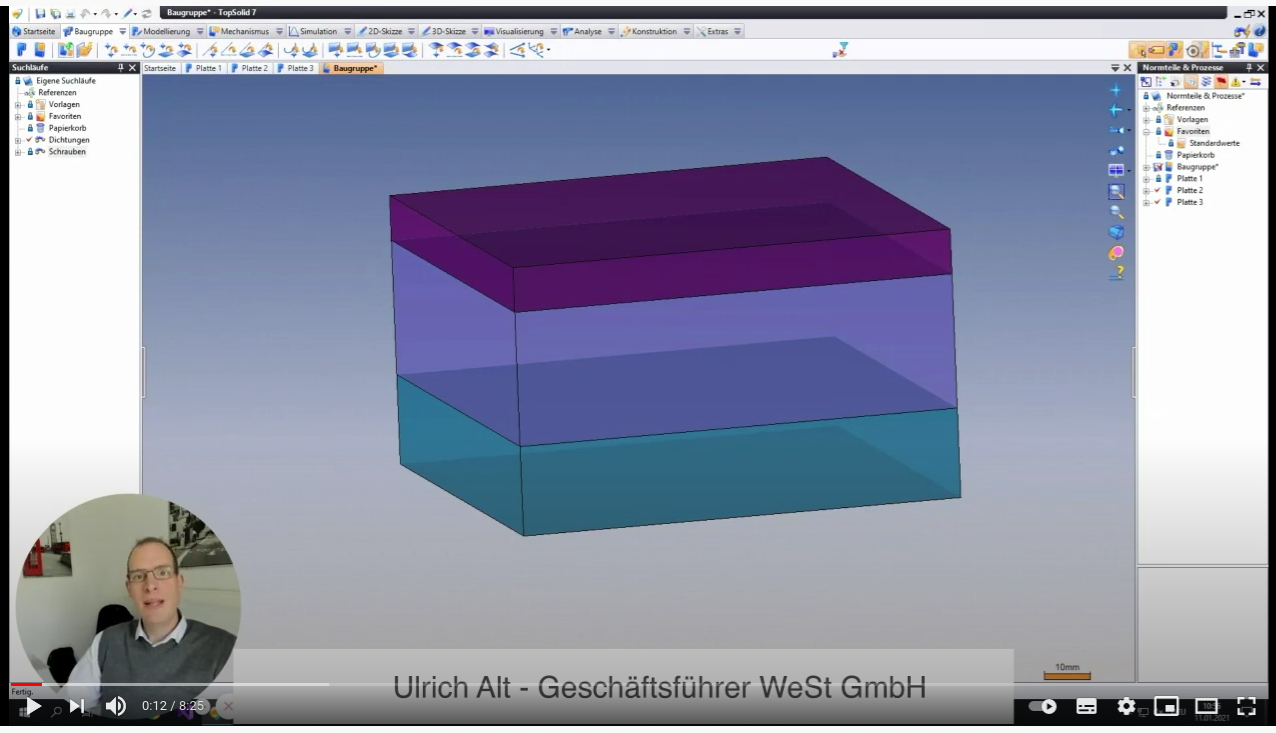Click the red flag icon in Normteile & Prozesse
The height and width of the screenshot is (733, 1276).
tap(1222, 81)
